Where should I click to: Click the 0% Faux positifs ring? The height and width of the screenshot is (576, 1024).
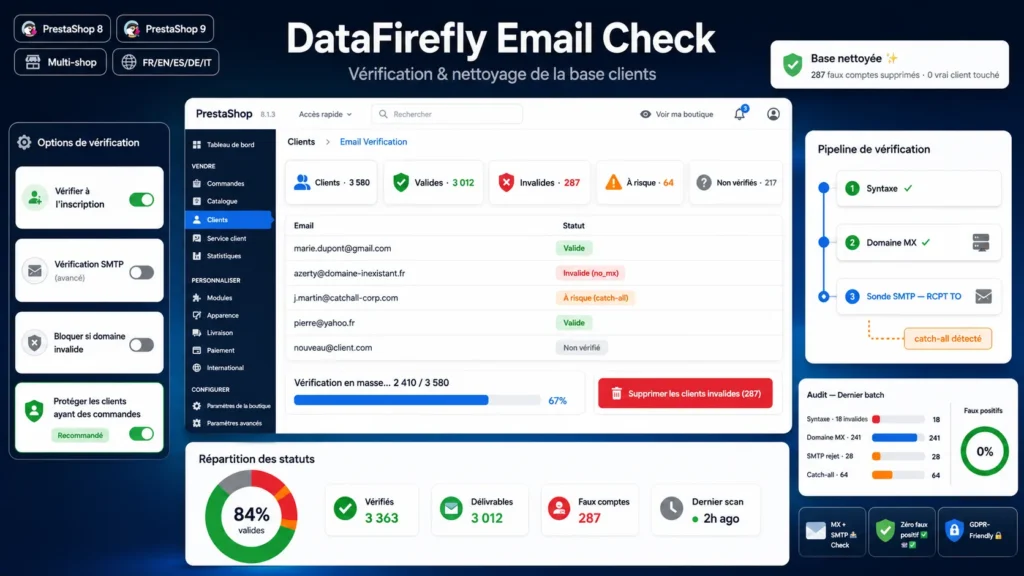[x=985, y=451]
